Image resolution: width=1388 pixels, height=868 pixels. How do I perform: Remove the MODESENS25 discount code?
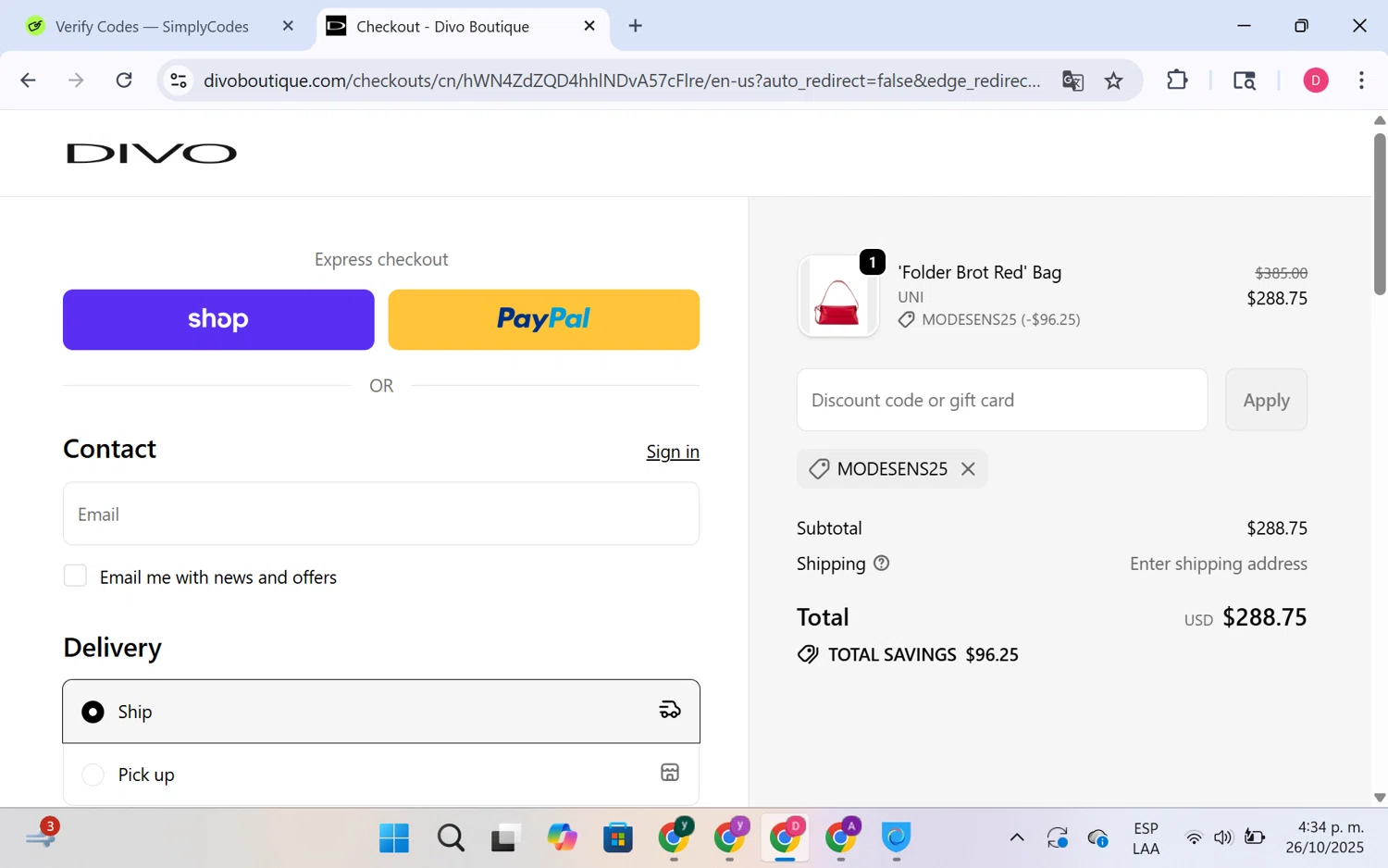pyautogui.click(x=968, y=469)
